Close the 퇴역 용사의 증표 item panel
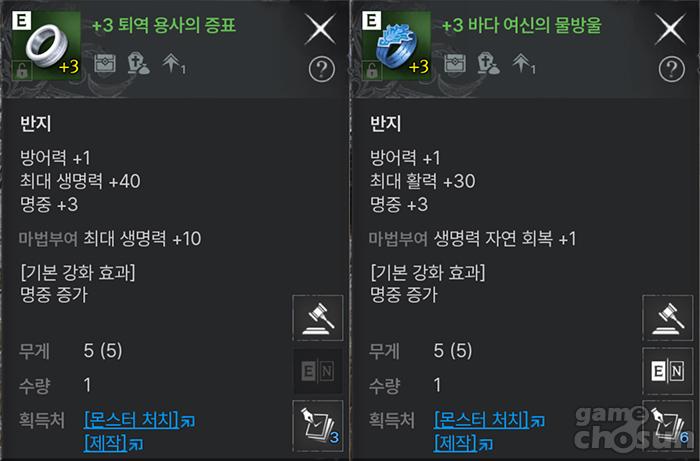This screenshot has height=461, width=700. 322,28
